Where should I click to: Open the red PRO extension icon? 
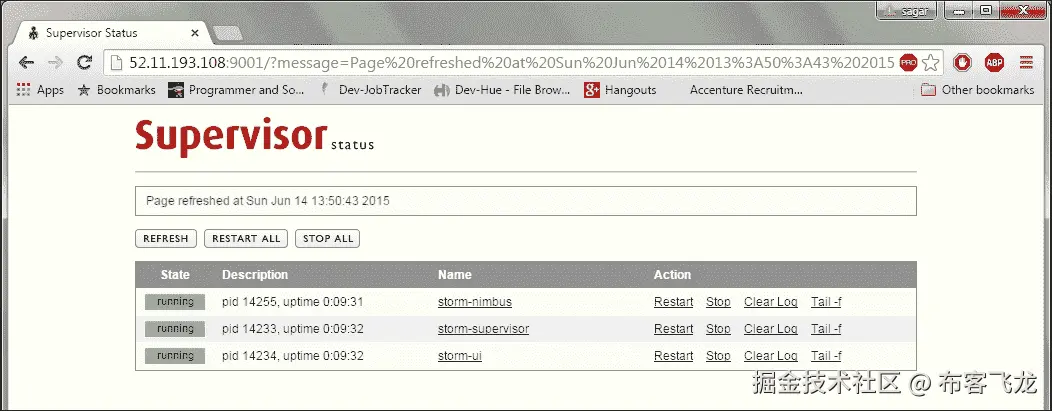click(908, 63)
